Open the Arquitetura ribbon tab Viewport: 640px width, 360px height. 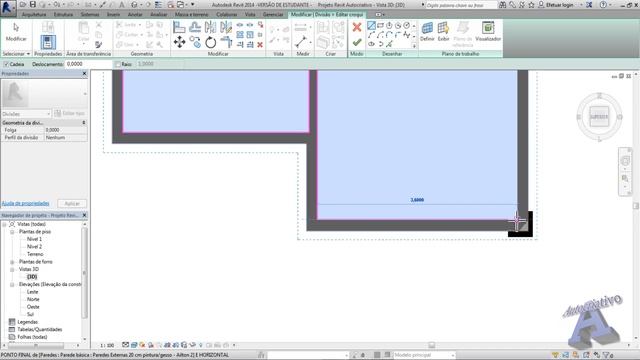tap(34, 14)
